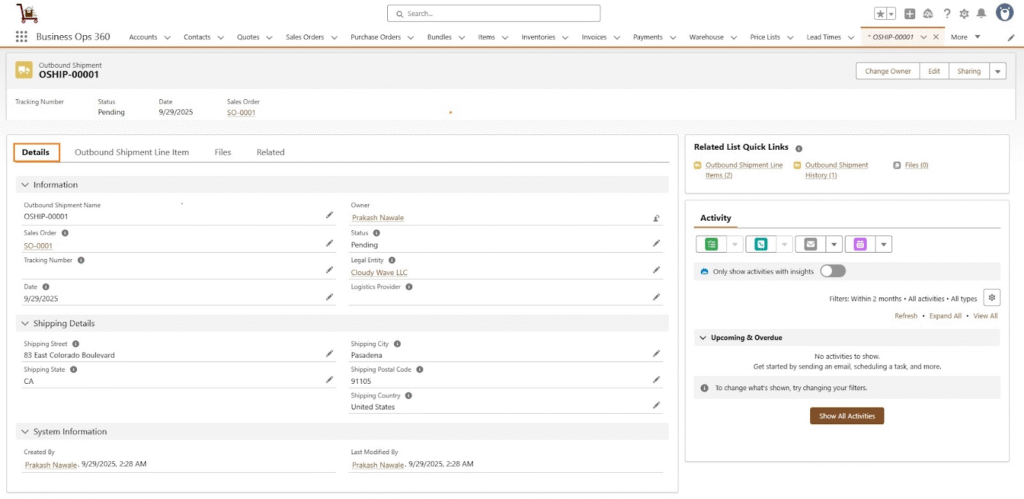Open dropdown next to Sharing button
1024x499 pixels.
[x=997, y=71]
